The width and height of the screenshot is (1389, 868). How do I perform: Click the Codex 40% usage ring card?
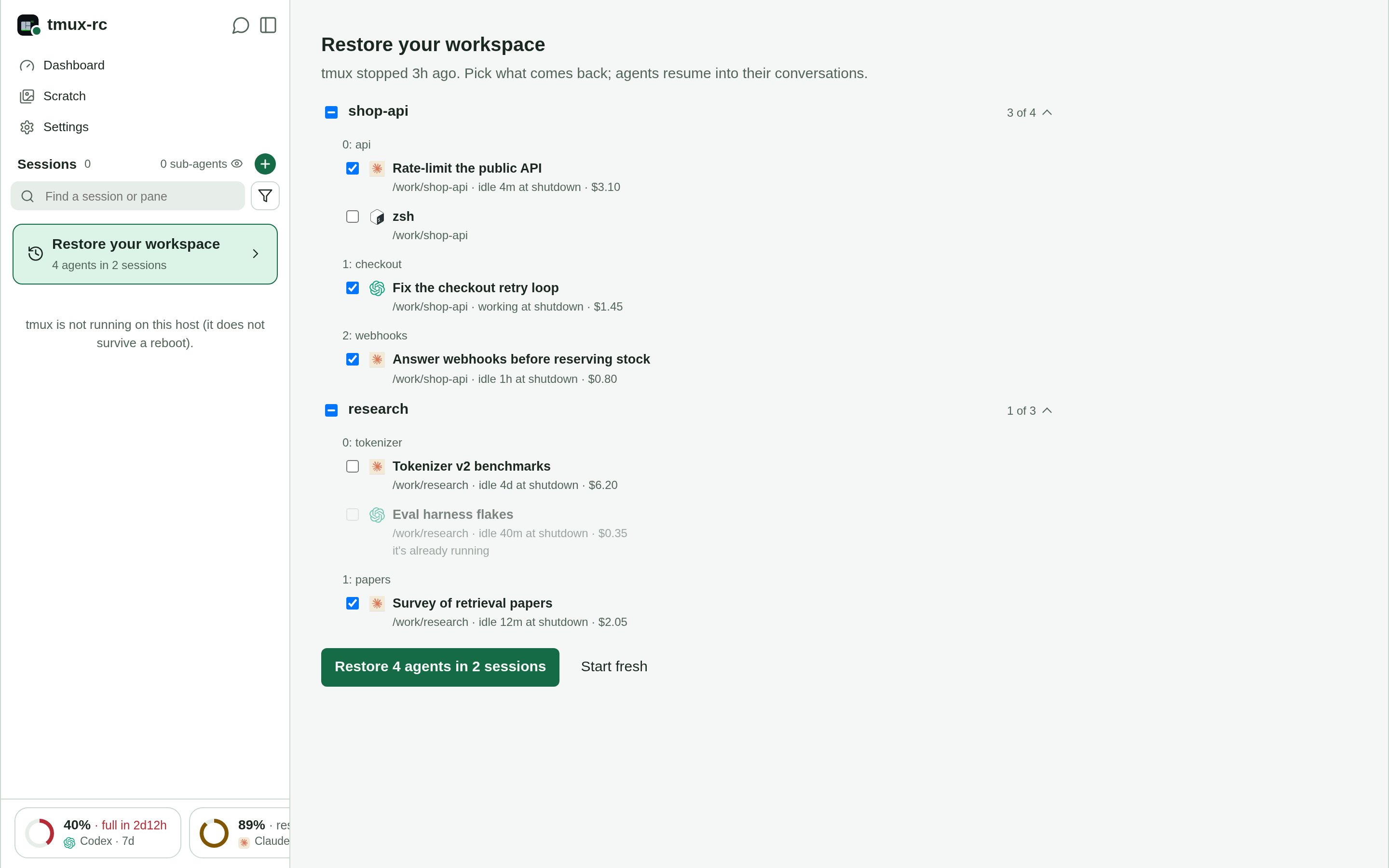[x=97, y=833]
